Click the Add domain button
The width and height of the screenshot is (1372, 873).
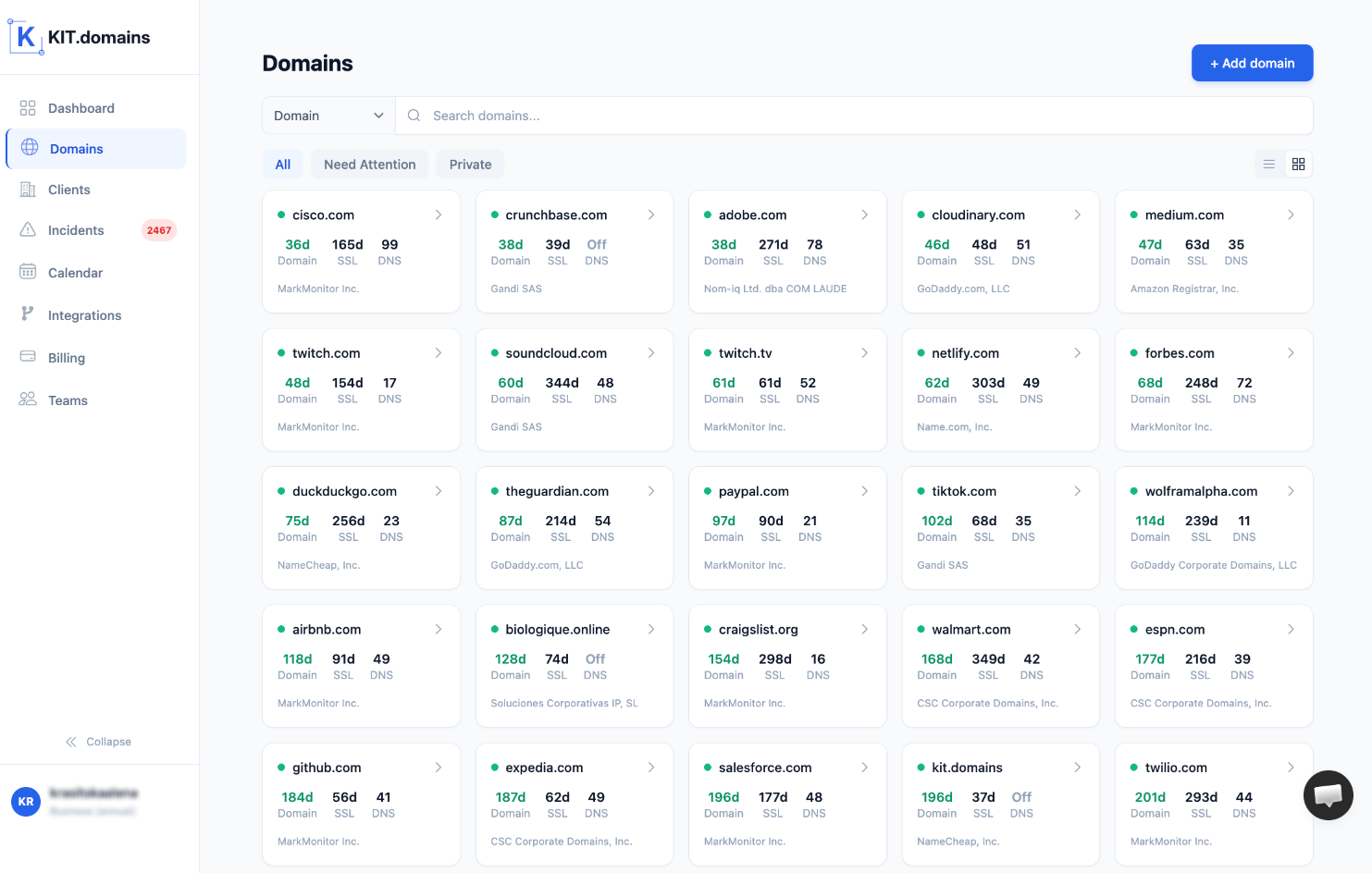pos(1252,63)
